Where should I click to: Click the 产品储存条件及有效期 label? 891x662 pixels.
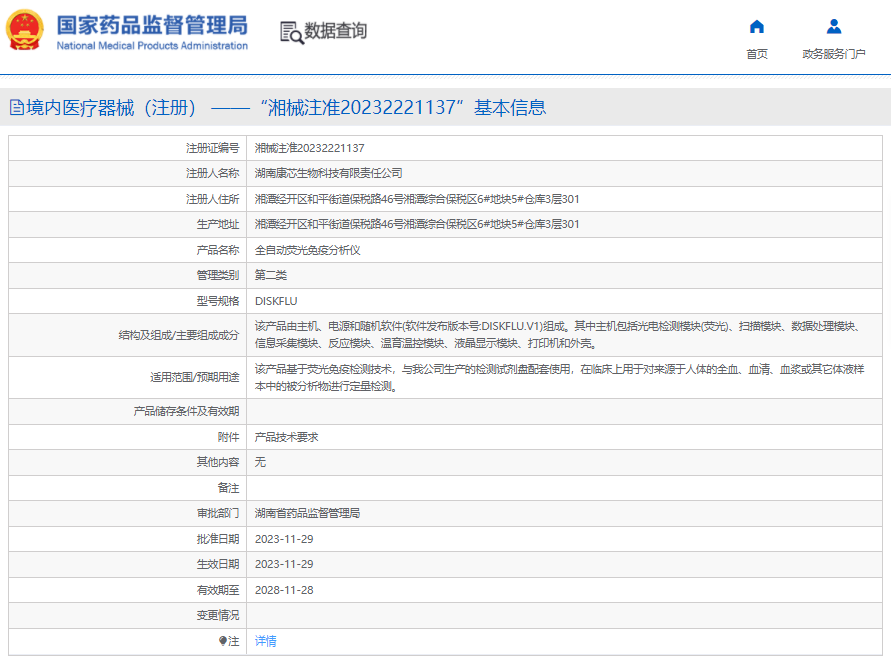[186, 411]
